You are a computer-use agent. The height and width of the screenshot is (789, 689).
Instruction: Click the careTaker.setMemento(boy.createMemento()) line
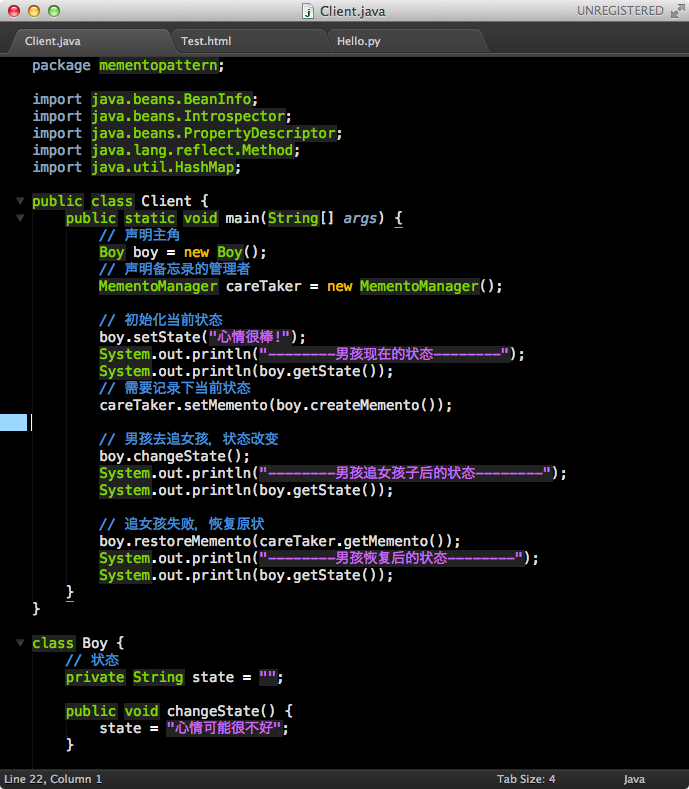[x=275, y=405]
